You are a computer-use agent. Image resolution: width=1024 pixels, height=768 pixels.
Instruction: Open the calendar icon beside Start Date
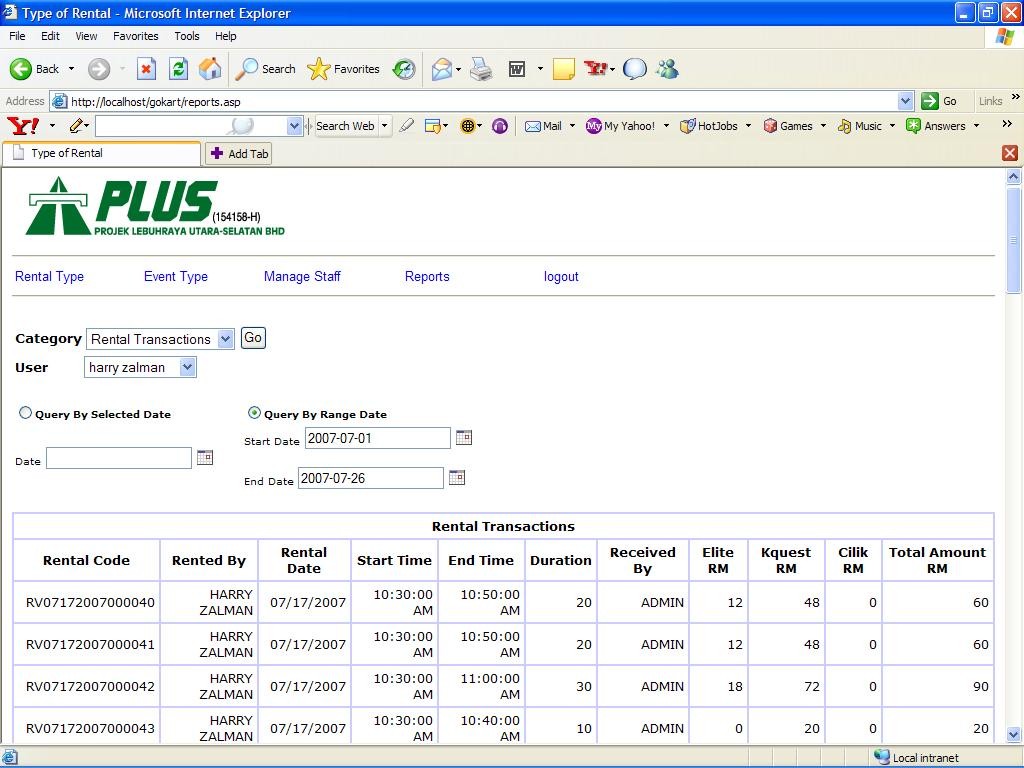(x=463, y=437)
